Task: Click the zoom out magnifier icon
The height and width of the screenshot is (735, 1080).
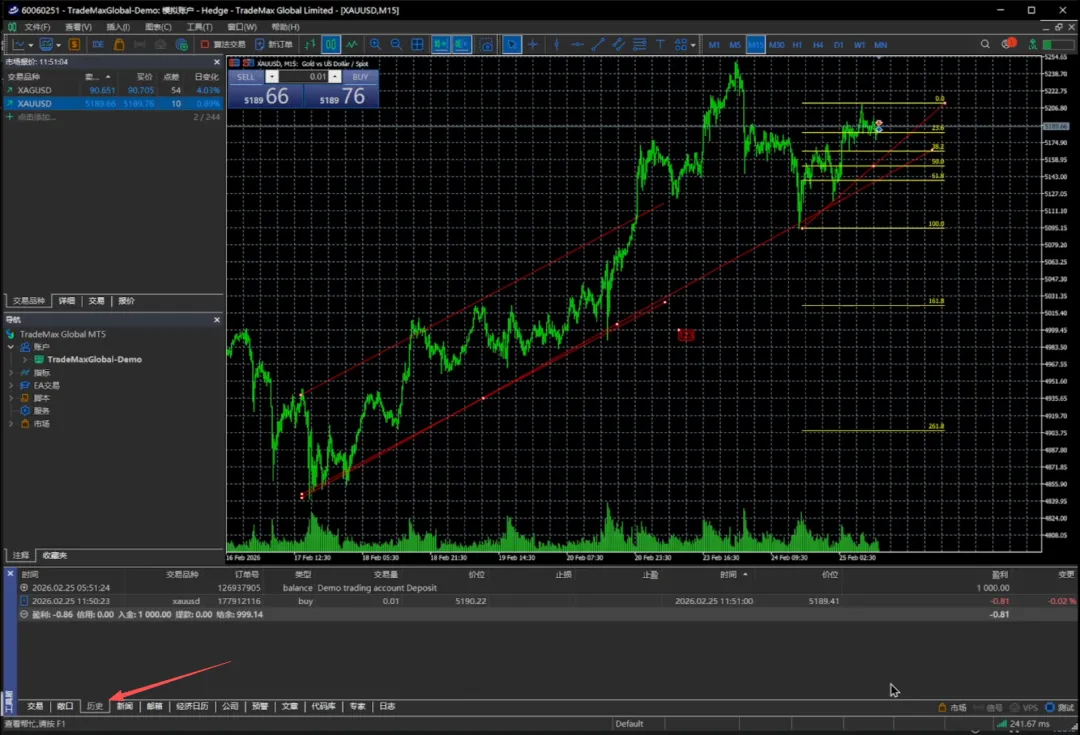Action: pyautogui.click(x=396, y=44)
